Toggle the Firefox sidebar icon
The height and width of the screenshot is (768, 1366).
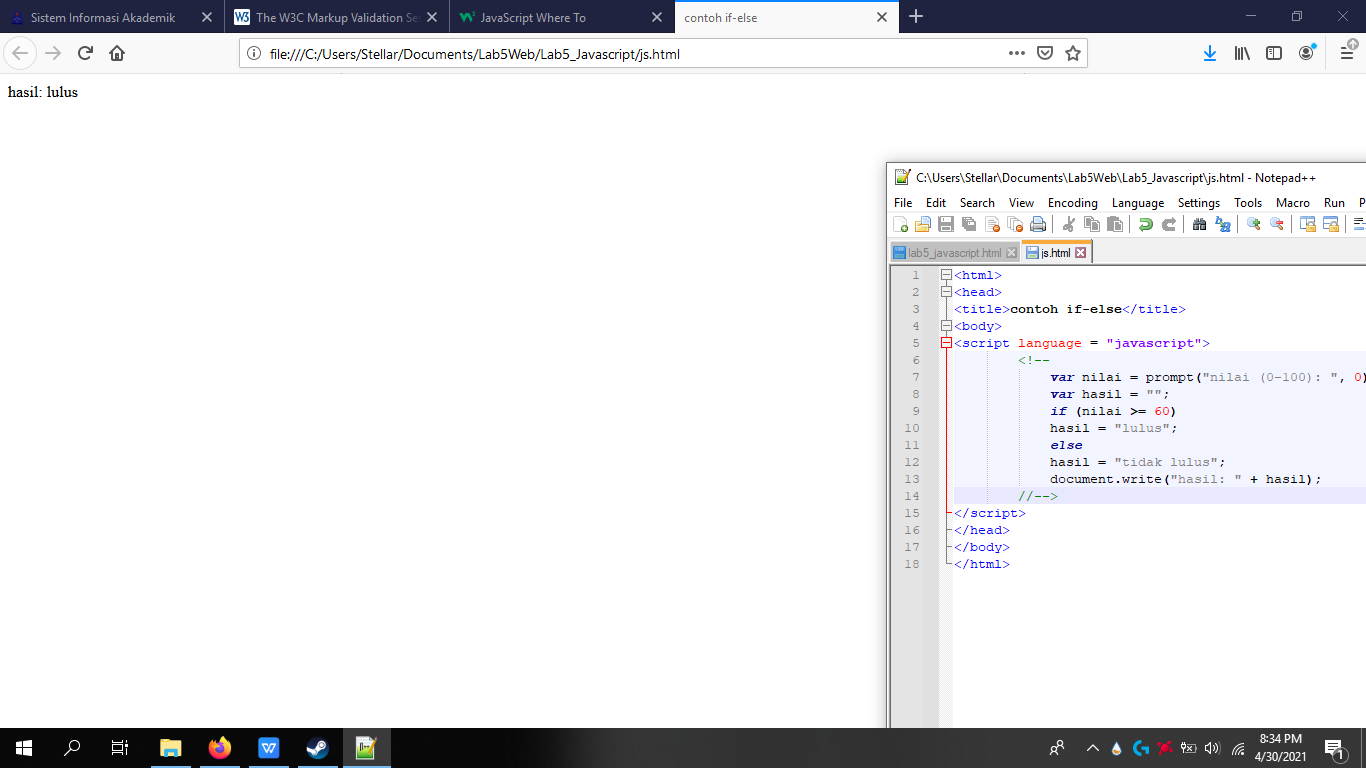(1273, 52)
